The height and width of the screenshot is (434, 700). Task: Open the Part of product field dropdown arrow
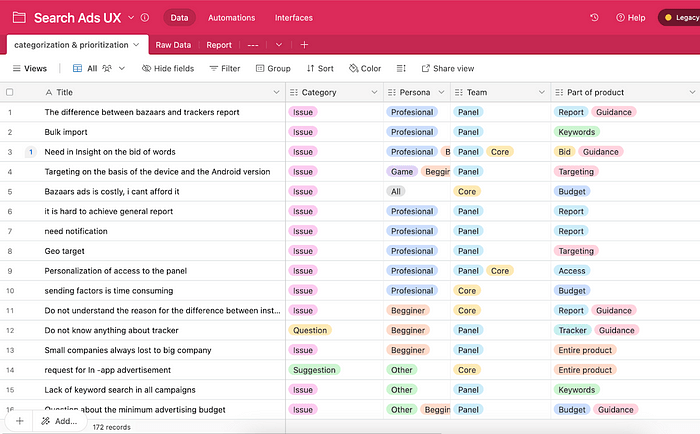click(x=692, y=92)
